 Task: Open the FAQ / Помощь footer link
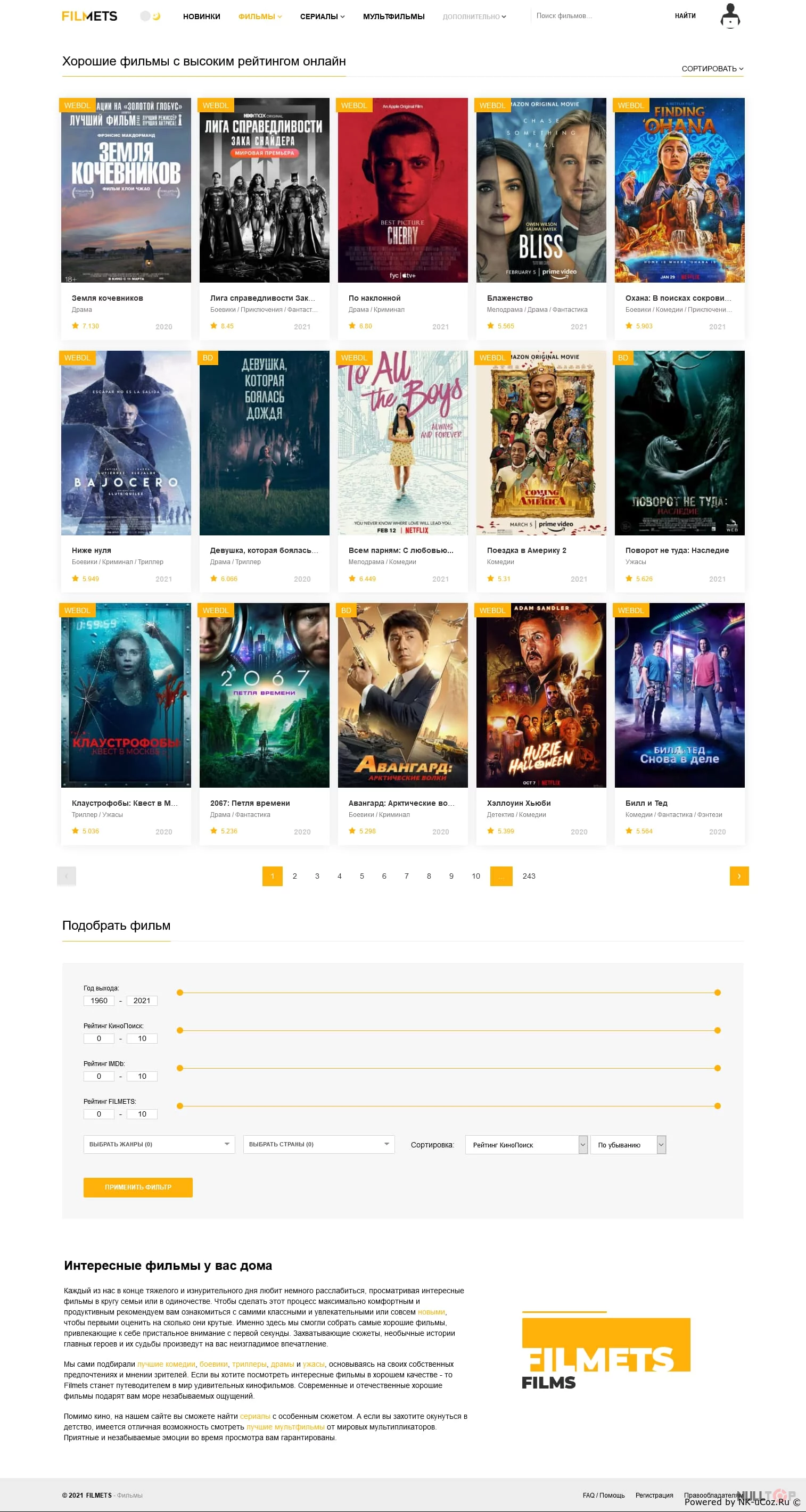click(604, 1495)
